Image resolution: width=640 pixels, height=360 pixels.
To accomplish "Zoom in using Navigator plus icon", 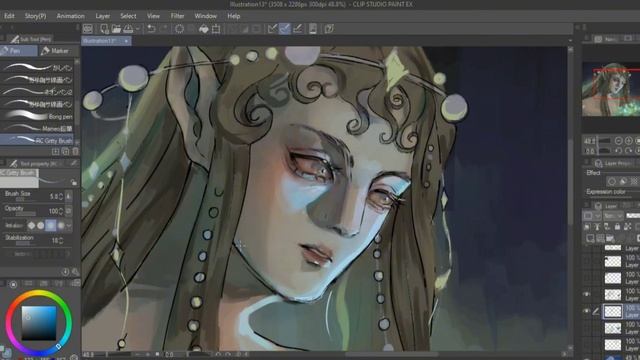I will (x=629, y=141).
